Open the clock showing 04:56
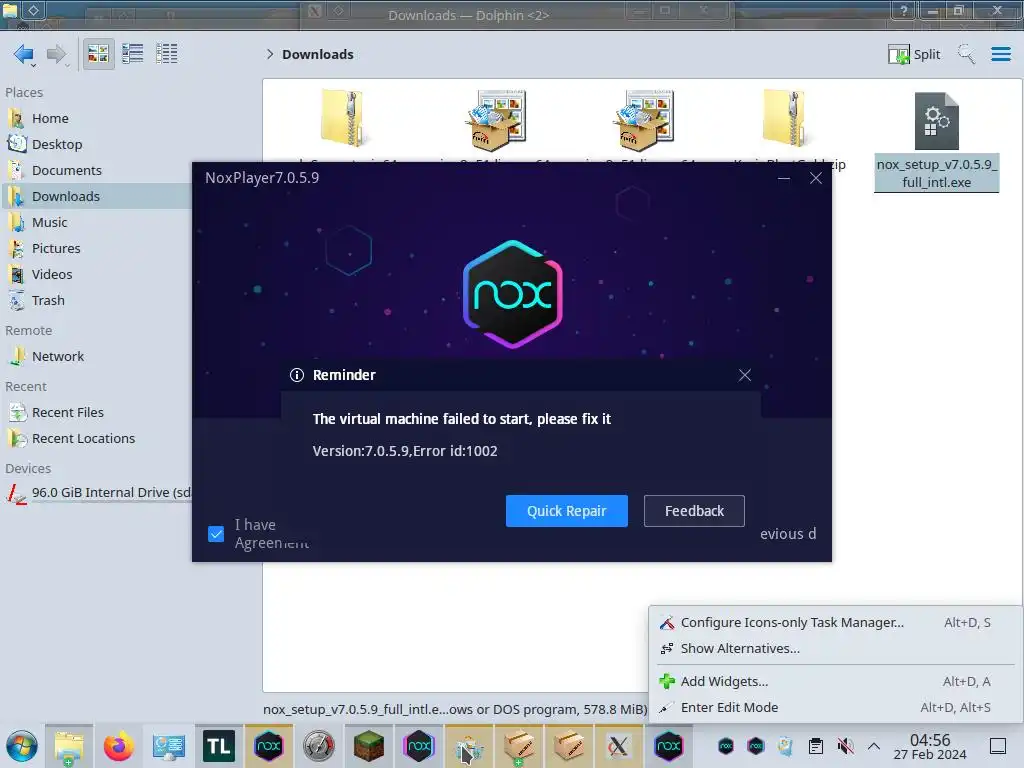Screen dimensions: 1024x768 [930, 746]
